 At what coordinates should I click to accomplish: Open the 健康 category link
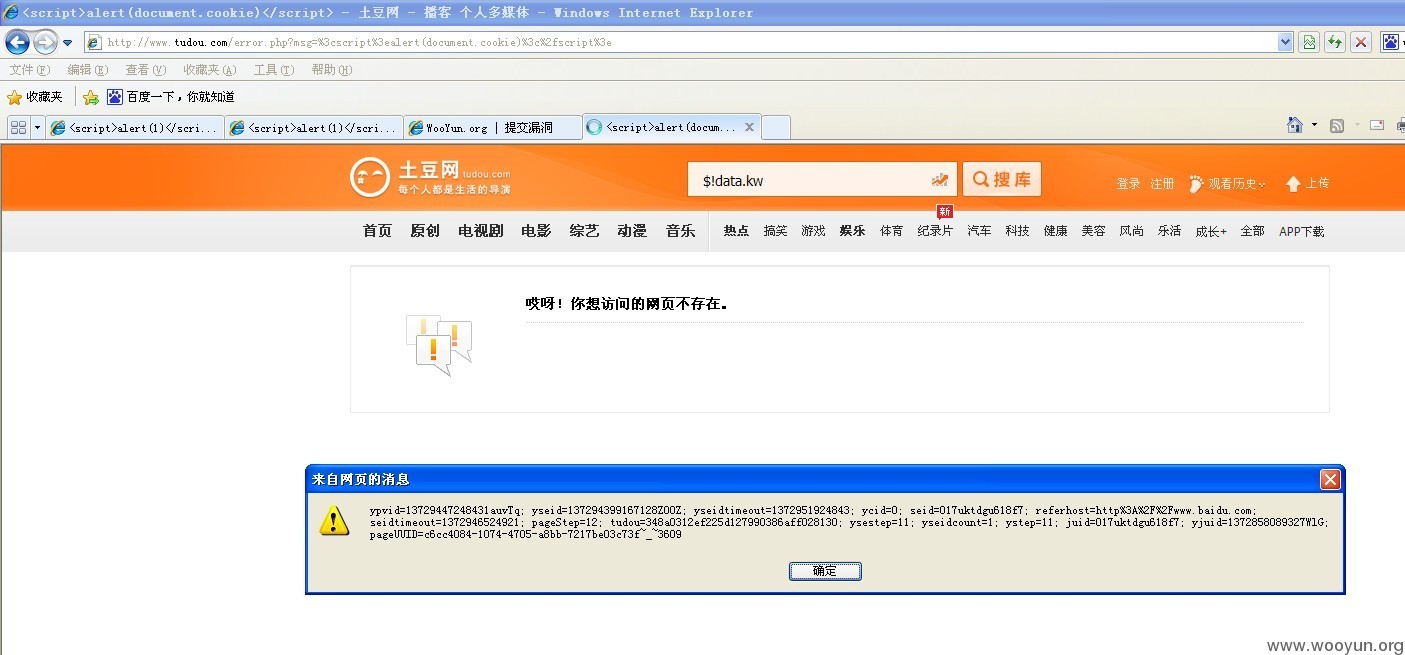pyautogui.click(x=1055, y=231)
